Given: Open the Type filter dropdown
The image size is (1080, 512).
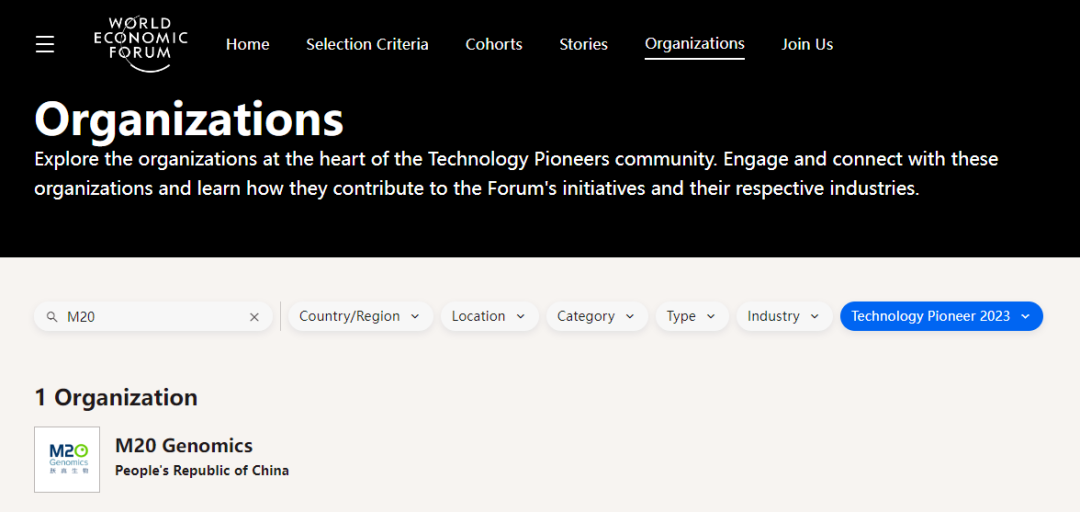Looking at the screenshot, I should click(692, 316).
